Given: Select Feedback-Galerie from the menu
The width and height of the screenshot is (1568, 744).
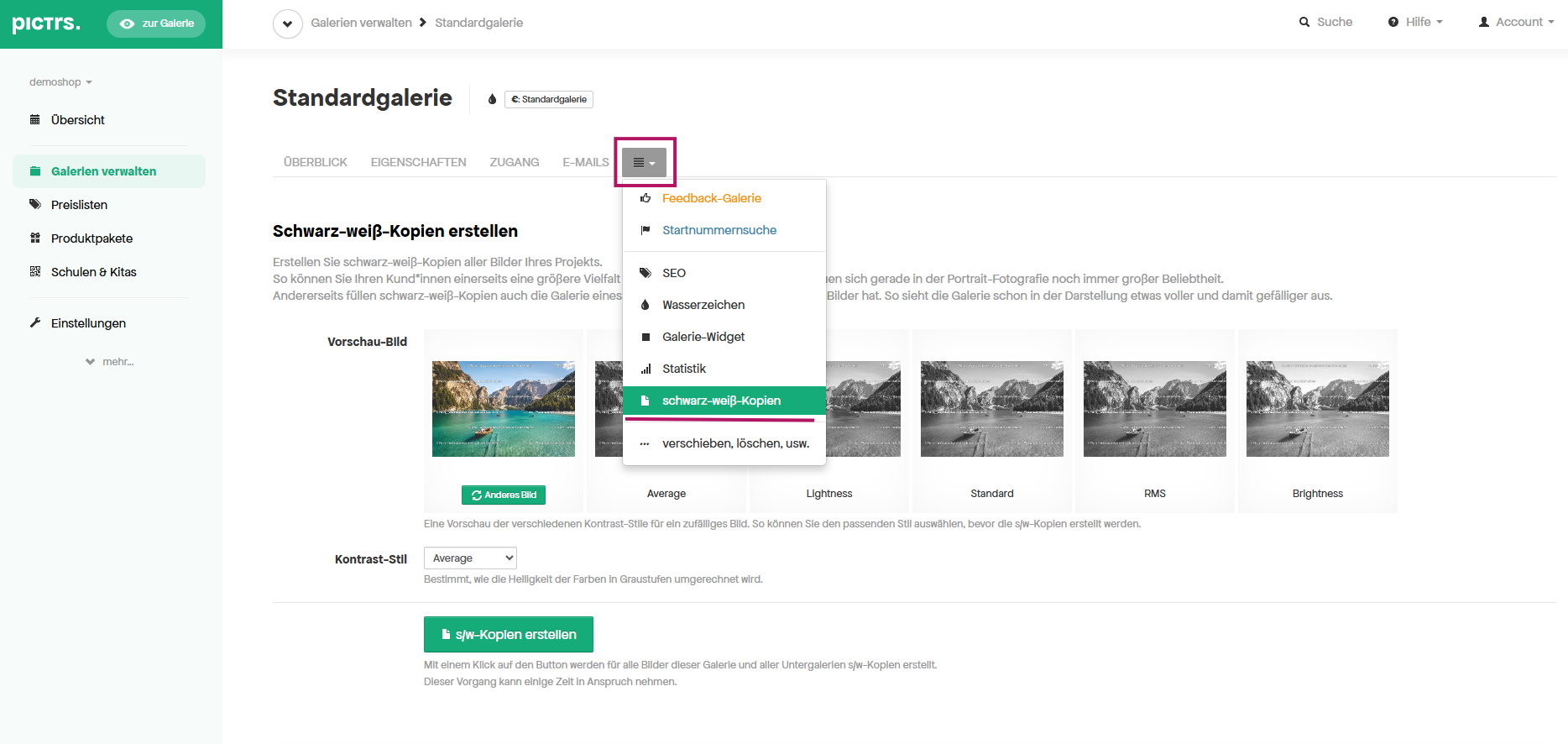Looking at the screenshot, I should pyautogui.click(x=724, y=198).
